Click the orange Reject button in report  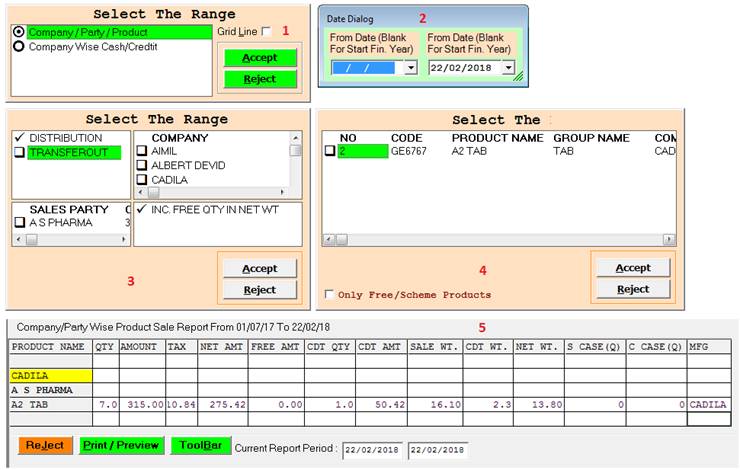[45, 445]
